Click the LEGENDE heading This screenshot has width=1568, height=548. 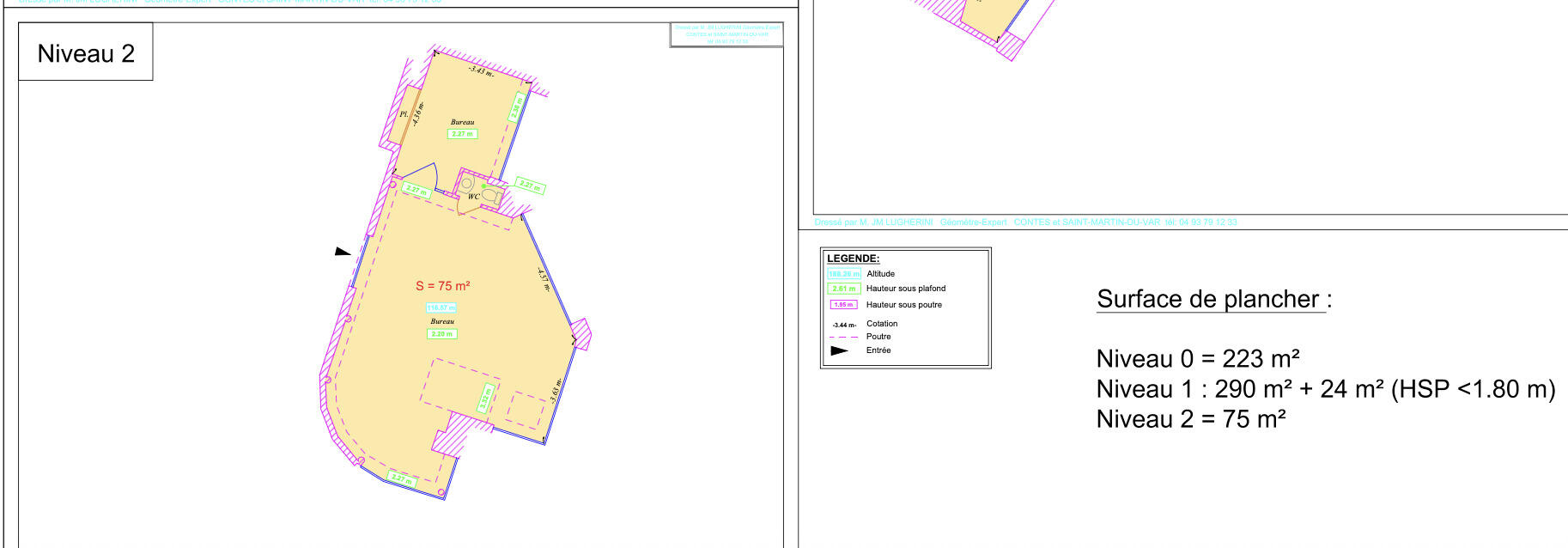tap(853, 259)
